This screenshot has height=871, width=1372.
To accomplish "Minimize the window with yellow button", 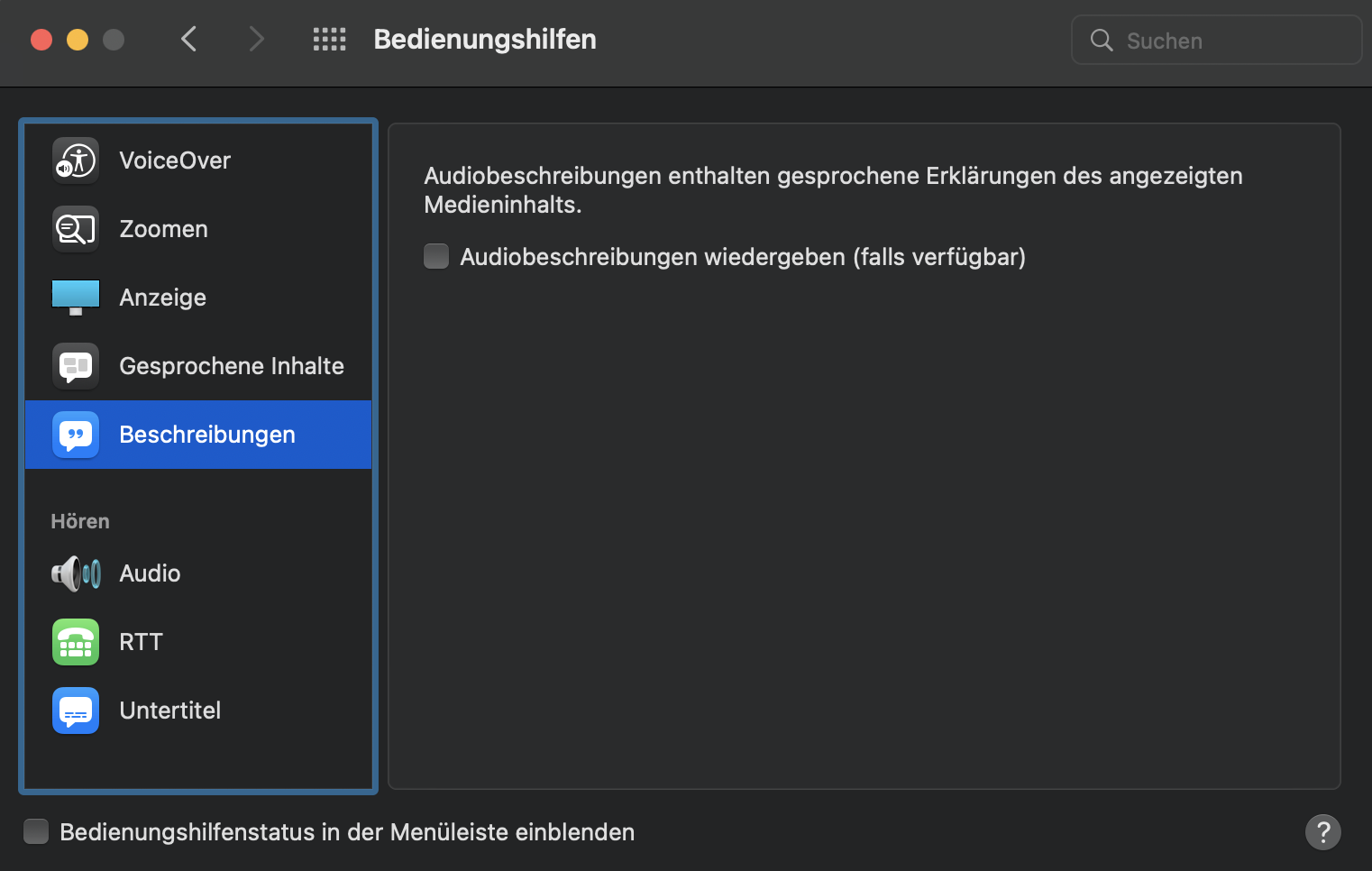I will click(x=78, y=40).
